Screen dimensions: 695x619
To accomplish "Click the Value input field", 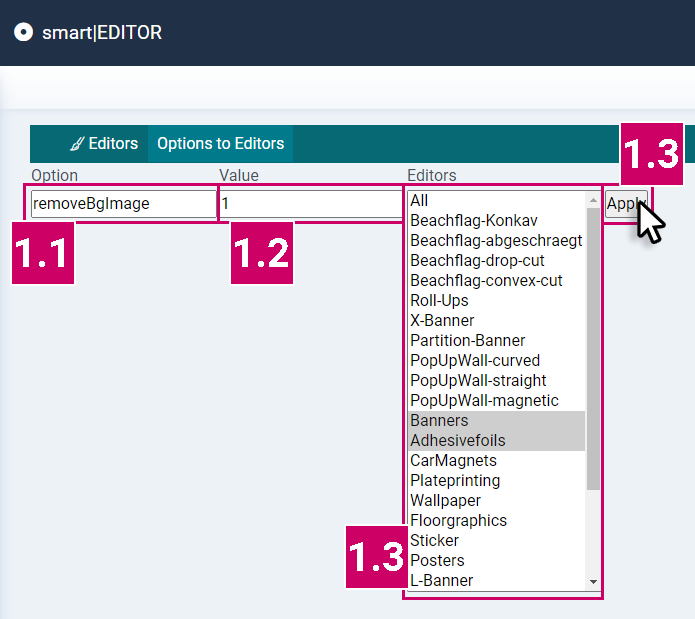I will (x=311, y=204).
